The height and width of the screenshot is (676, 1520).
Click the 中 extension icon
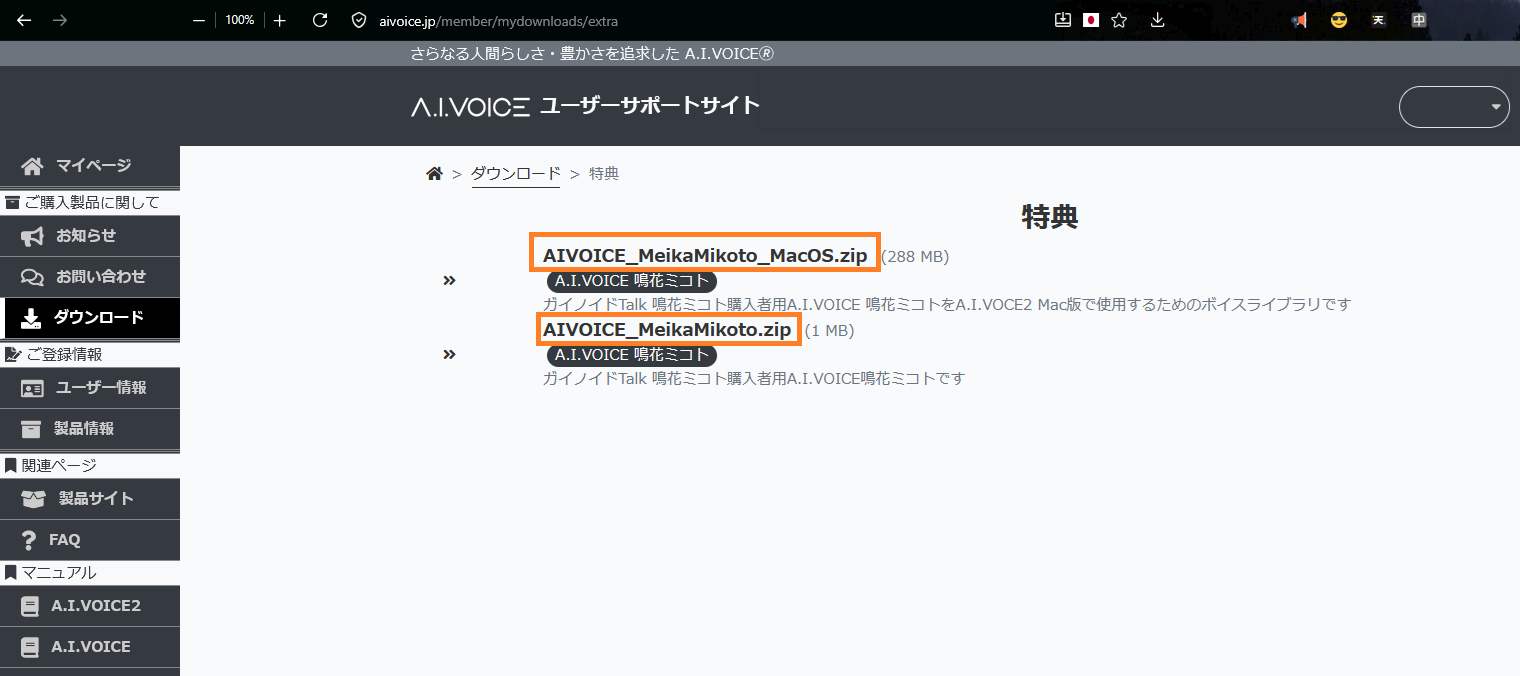(1419, 20)
